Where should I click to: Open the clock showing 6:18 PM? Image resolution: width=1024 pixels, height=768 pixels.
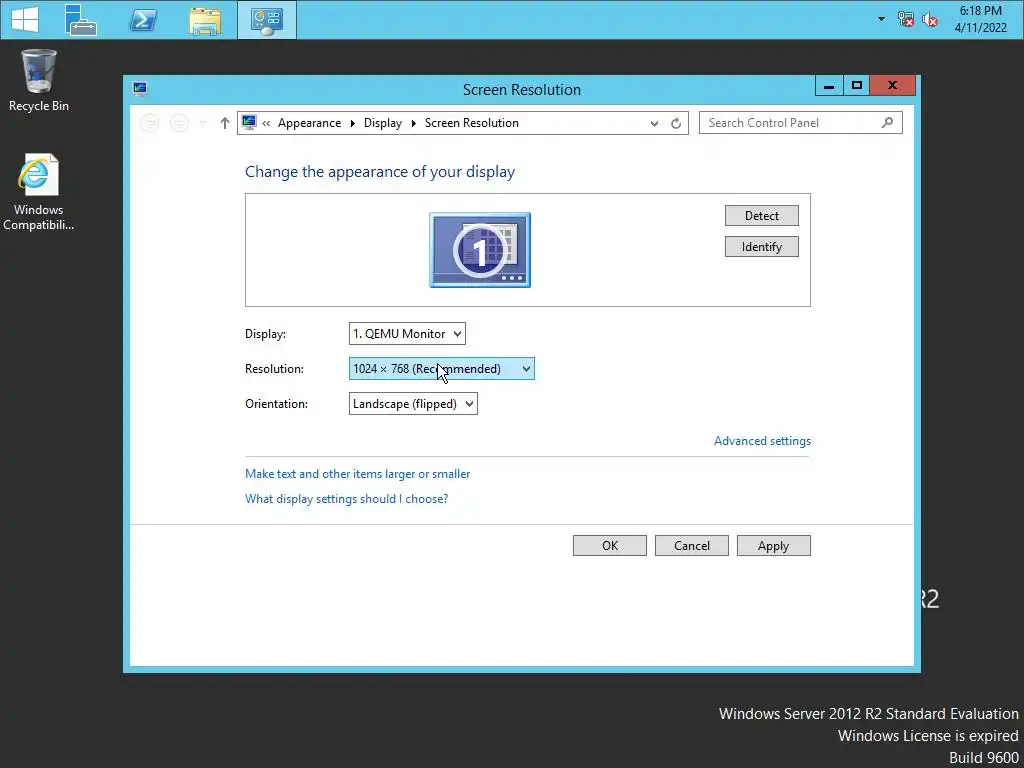980,19
